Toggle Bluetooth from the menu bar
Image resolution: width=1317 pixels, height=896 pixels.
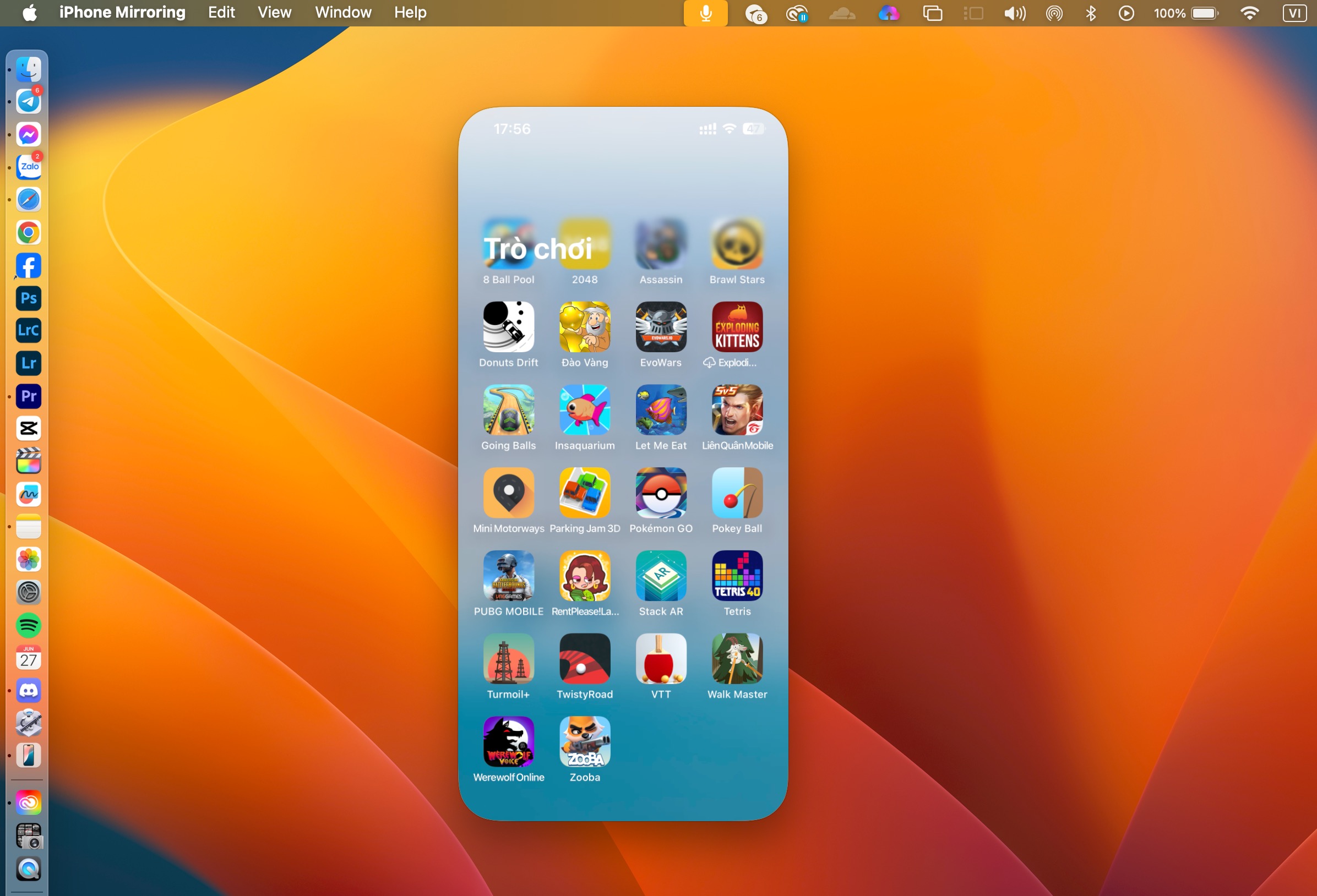point(1090,13)
